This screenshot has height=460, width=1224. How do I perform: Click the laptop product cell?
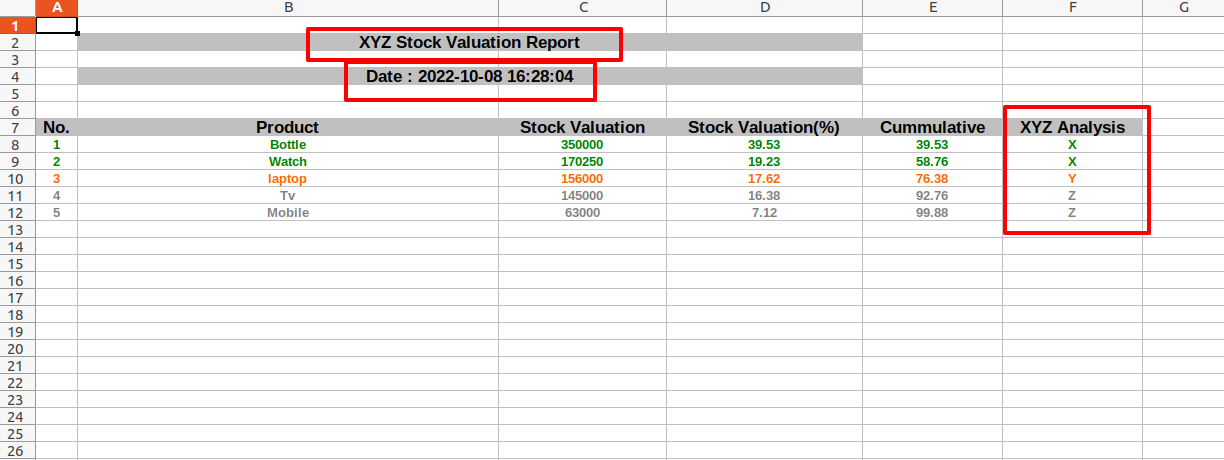click(x=288, y=179)
